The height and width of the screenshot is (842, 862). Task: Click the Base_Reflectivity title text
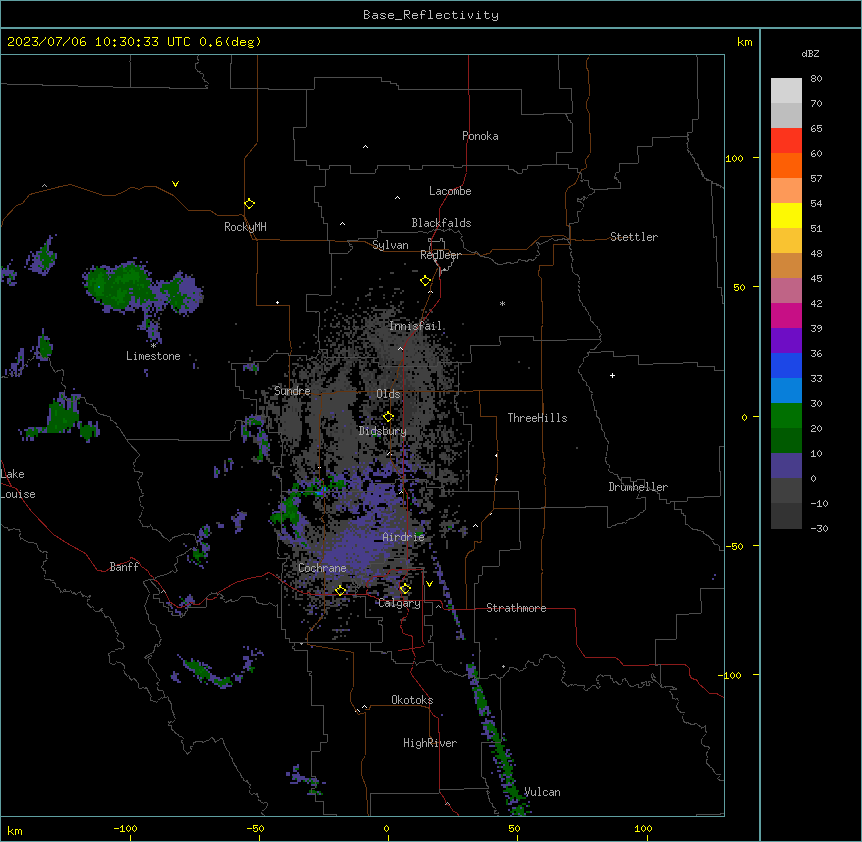(x=431, y=15)
